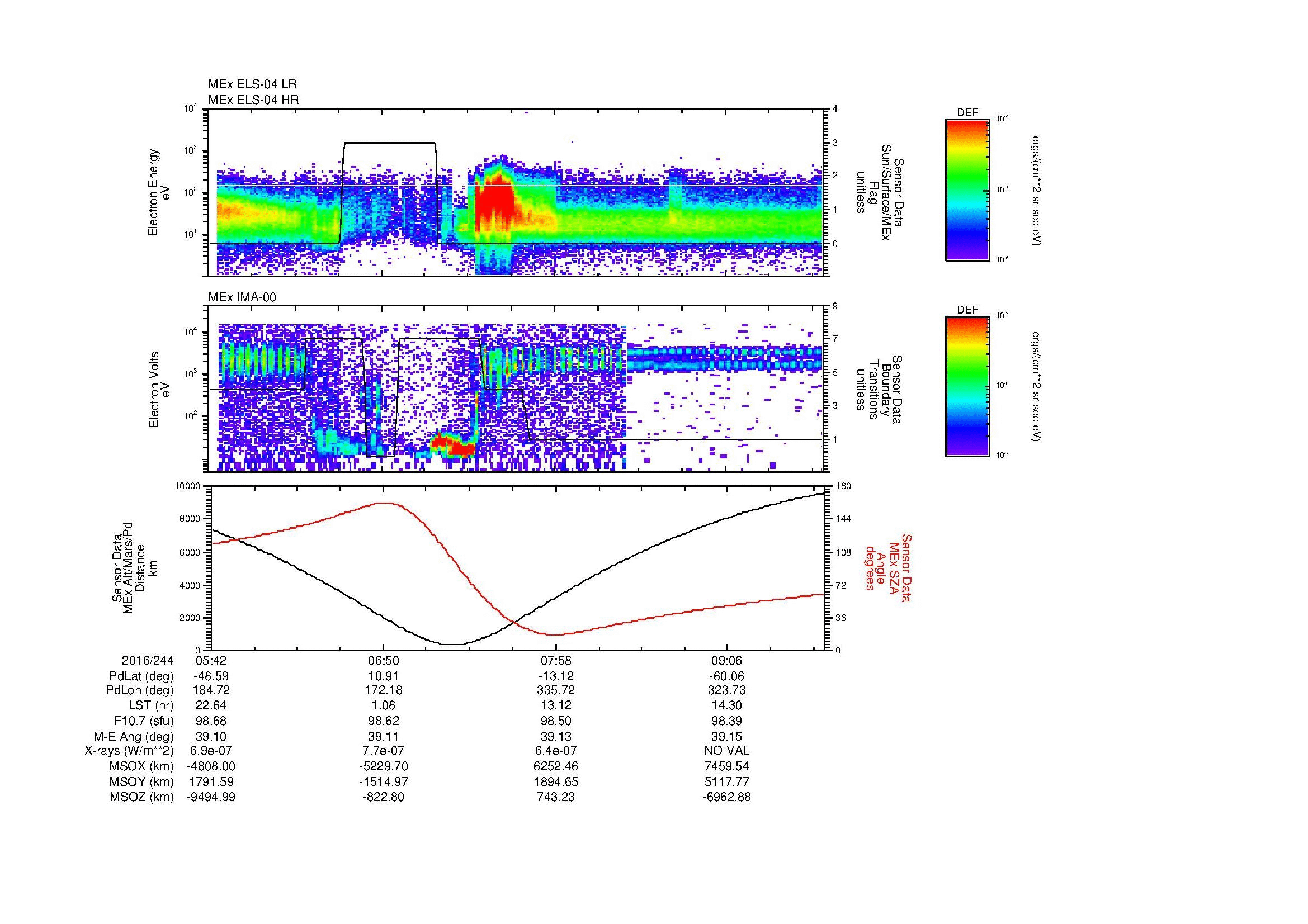
Task: Click the 'MSOZ (km)' row label
Action: 141,797
